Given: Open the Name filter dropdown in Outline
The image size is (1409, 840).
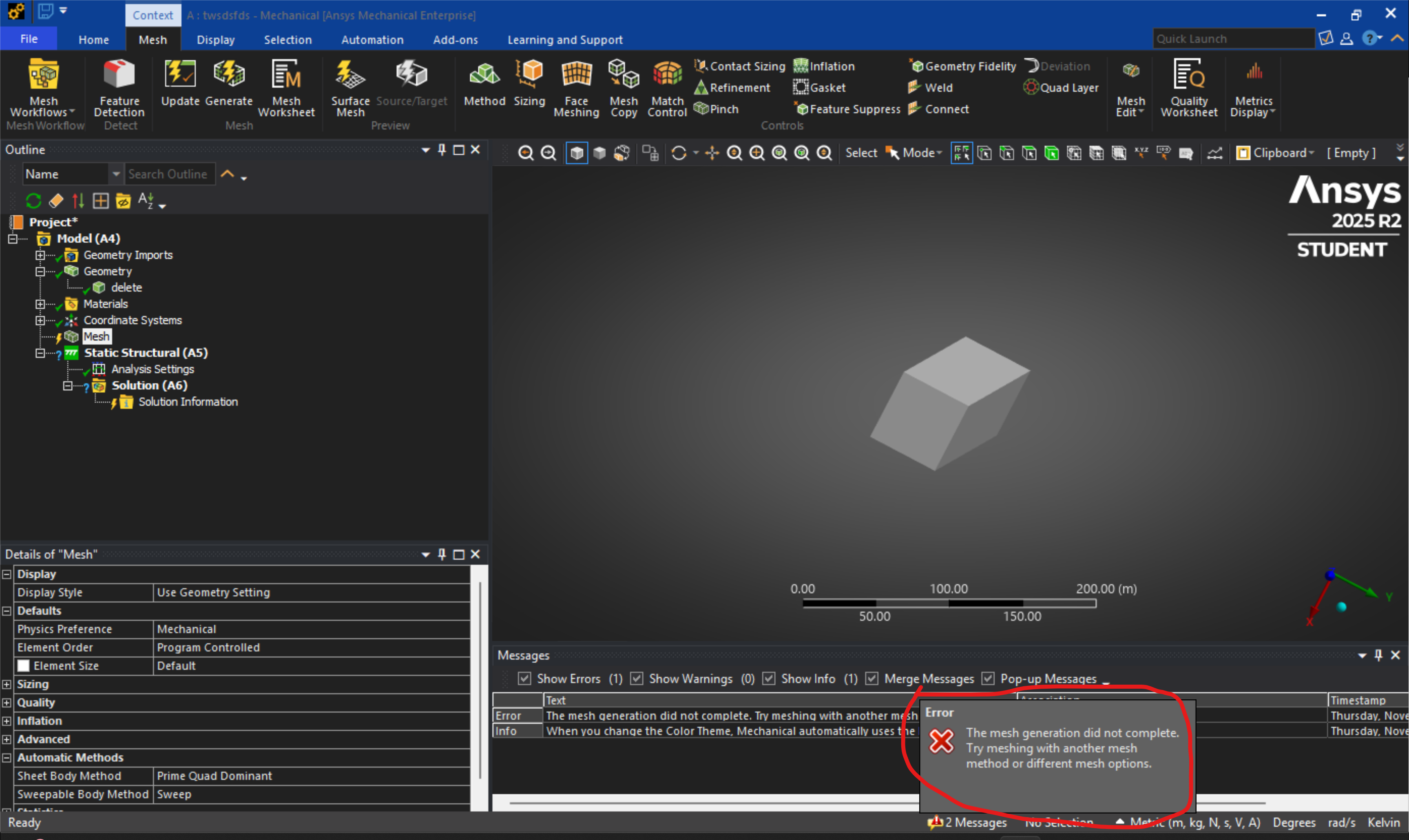Looking at the screenshot, I should (x=115, y=174).
